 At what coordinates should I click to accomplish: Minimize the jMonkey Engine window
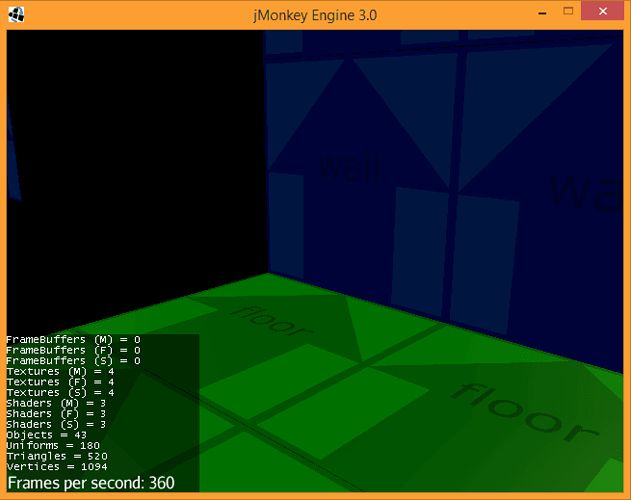point(542,14)
